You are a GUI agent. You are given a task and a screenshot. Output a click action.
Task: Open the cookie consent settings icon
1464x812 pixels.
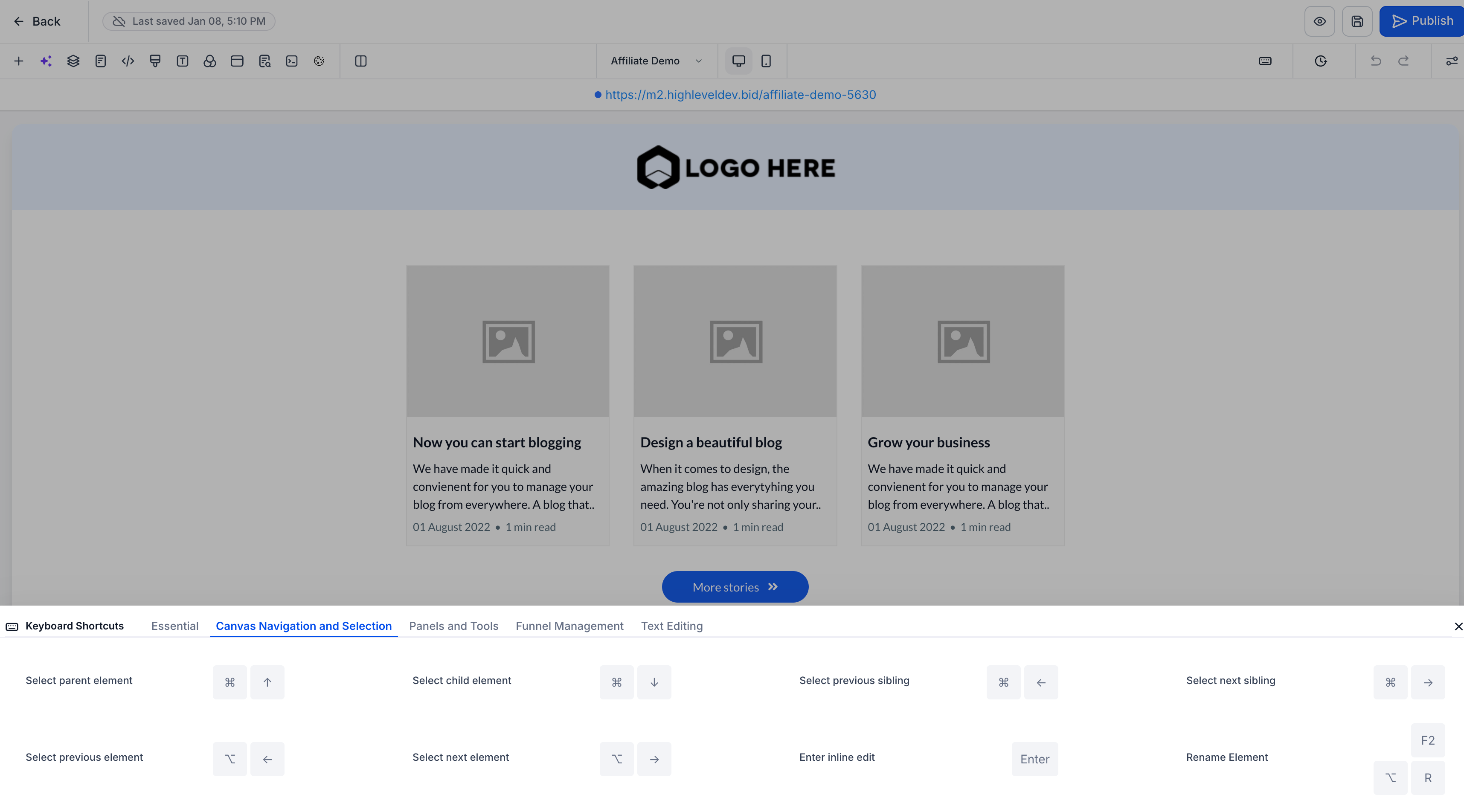point(319,61)
